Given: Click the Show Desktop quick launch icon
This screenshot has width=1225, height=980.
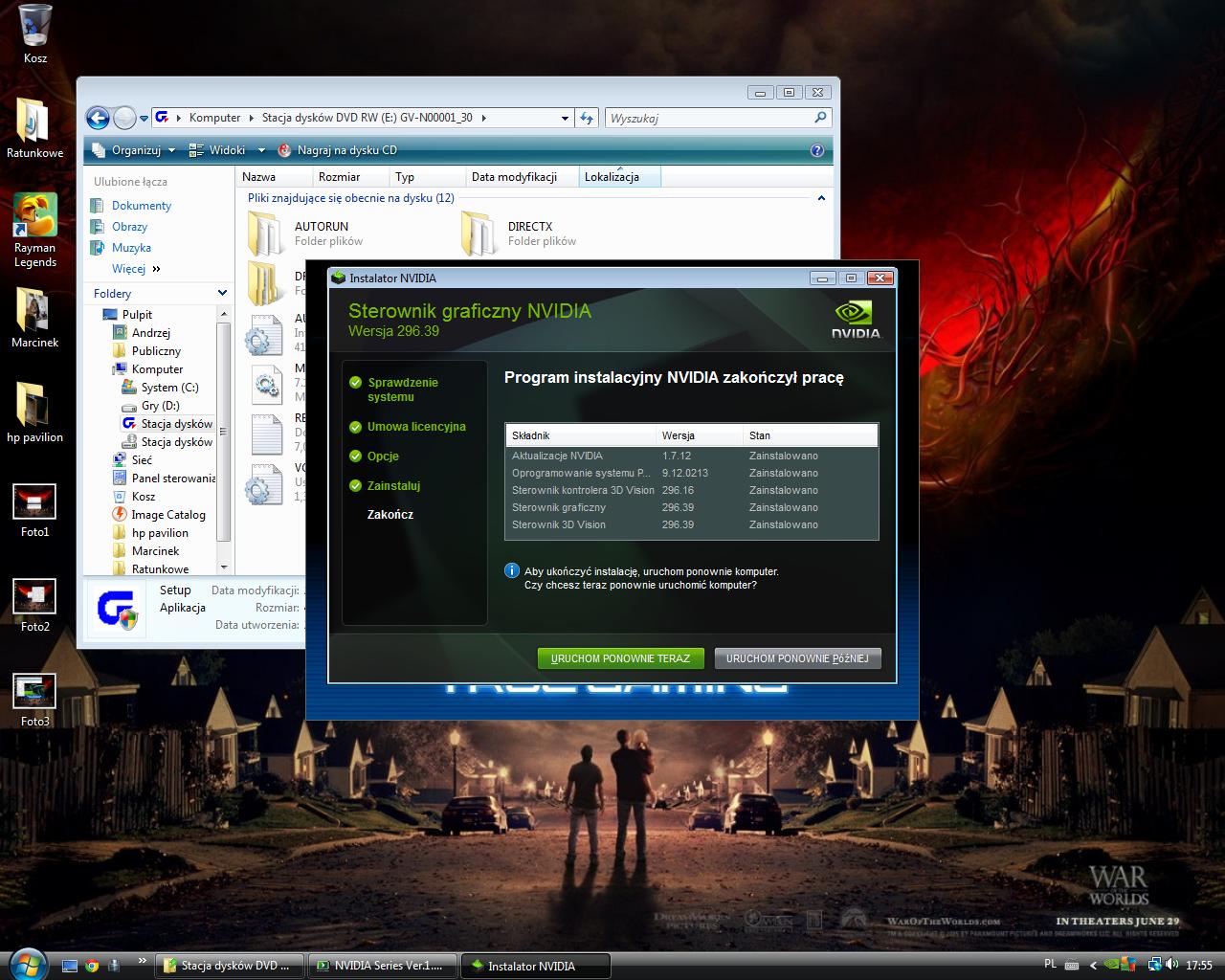Looking at the screenshot, I should [x=69, y=966].
